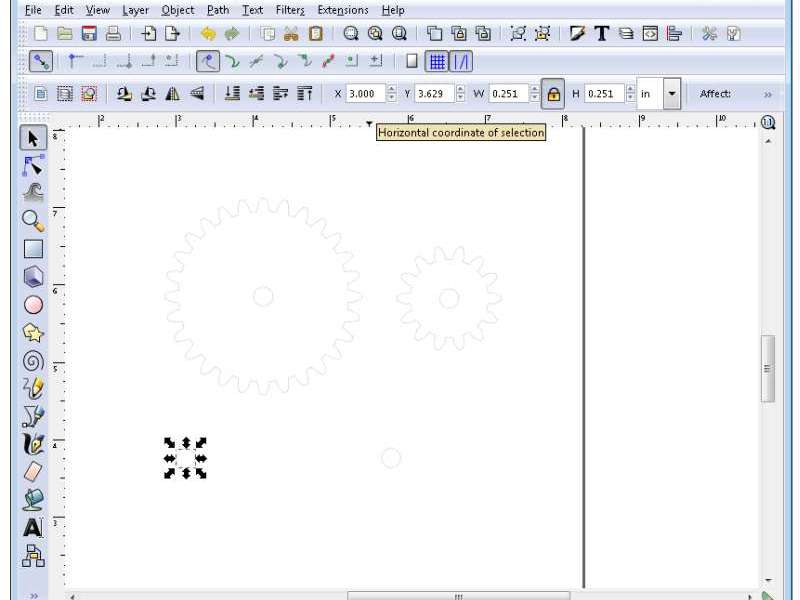Select the 3D Box tool
800x600 pixels.
click(33, 277)
